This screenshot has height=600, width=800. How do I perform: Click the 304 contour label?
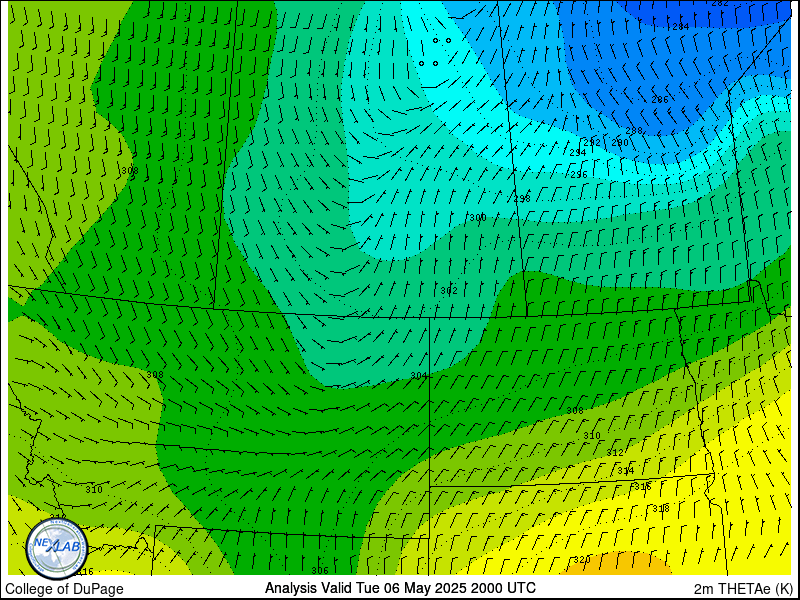419,376
